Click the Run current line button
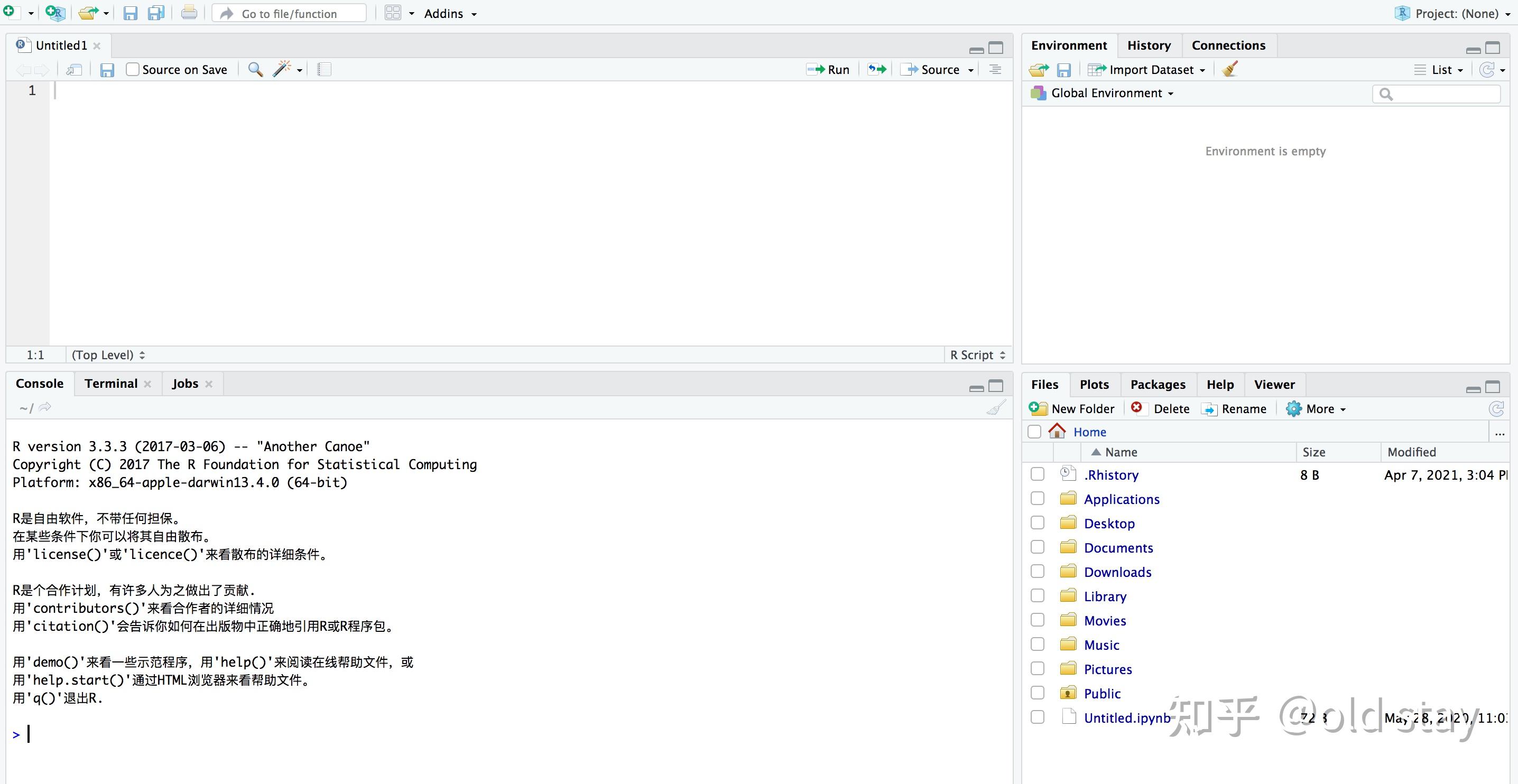This screenshot has width=1518, height=784. [828, 70]
